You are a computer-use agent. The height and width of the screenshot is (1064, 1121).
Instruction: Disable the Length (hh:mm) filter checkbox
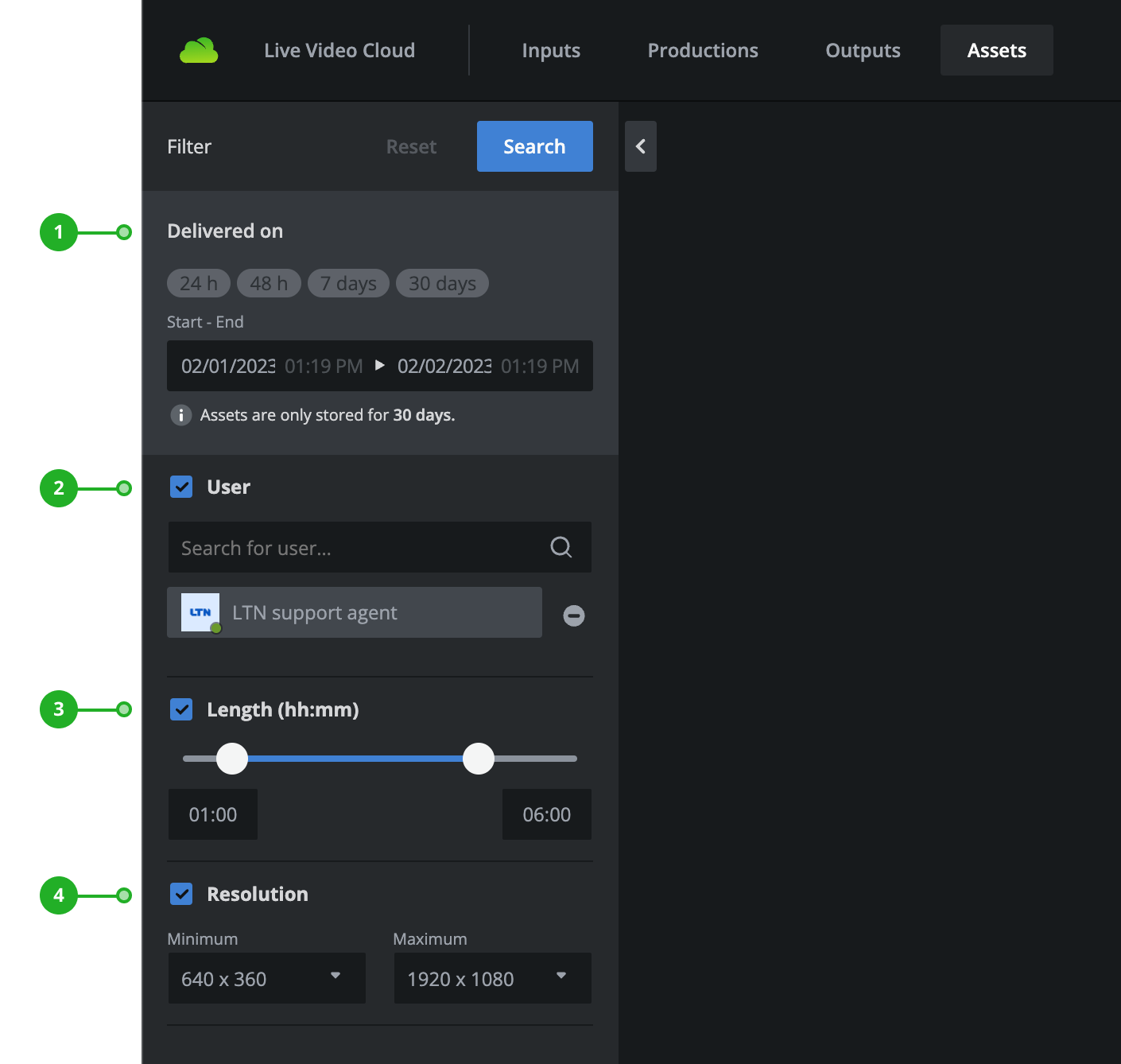(181, 709)
